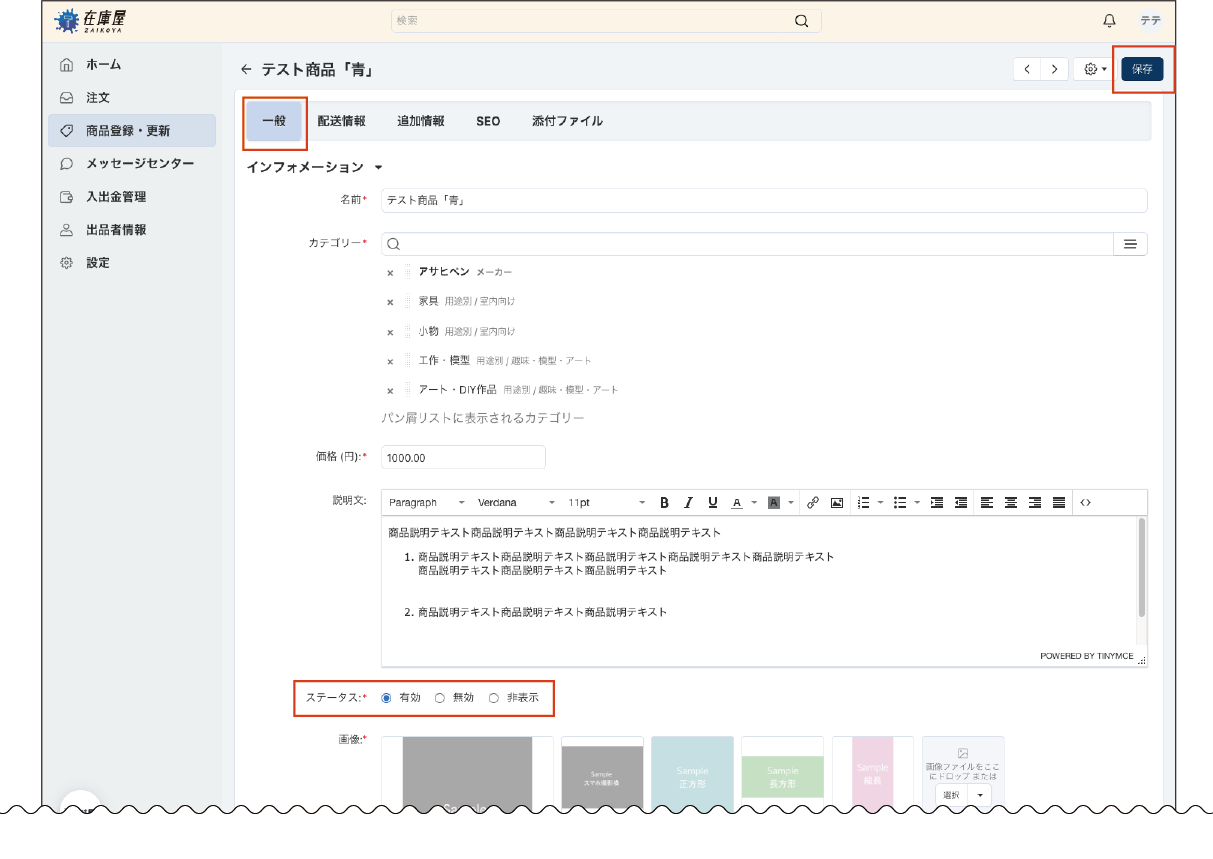Image resolution: width=1213 pixels, height=859 pixels.
Task: Open the Verdana font dropdown
Action: click(x=515, y=502)
